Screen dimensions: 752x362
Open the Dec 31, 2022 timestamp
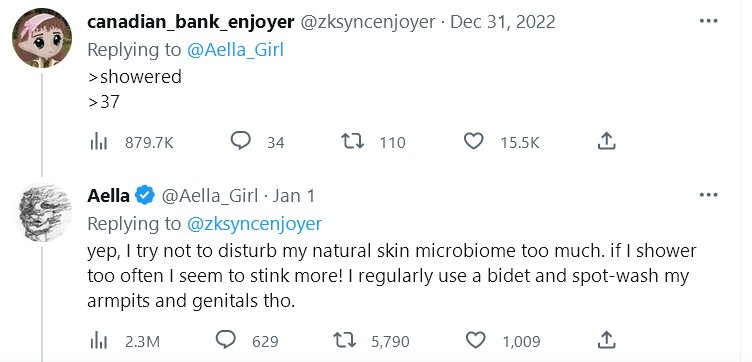click(503, 22)
